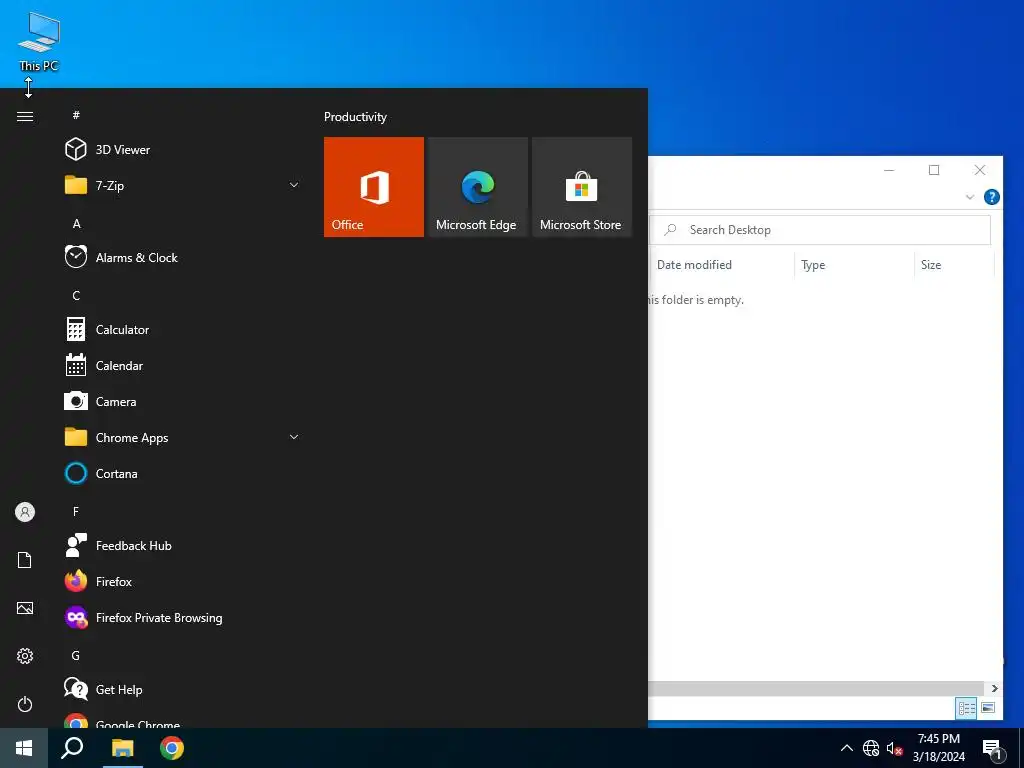The image size is (1024, 768).
Task: Open the Chrome Apps folder entry
Action: (183, 438)
